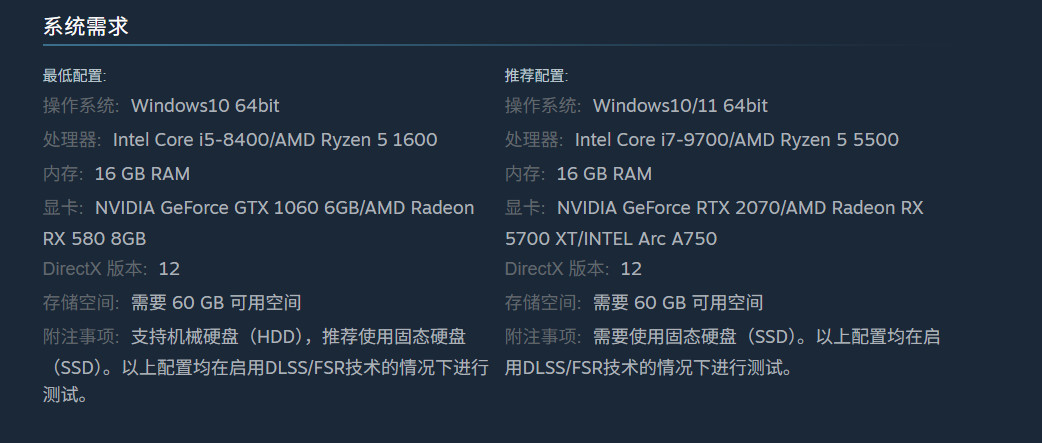1042x443 pixels.
Task: Select the 最低配置 column label
Action: 74,75
